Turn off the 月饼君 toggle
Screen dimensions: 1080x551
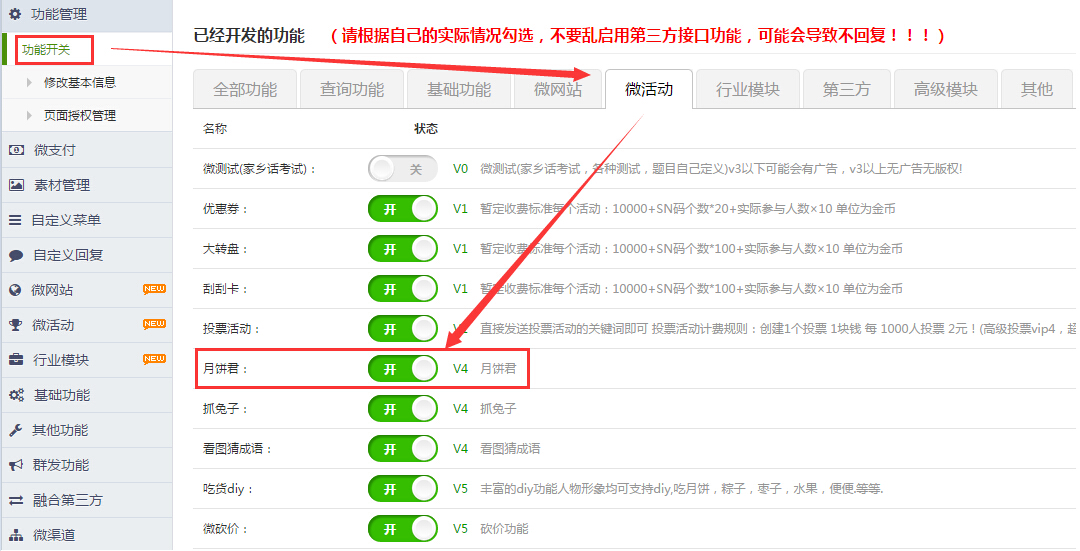(x=402, y=369)
